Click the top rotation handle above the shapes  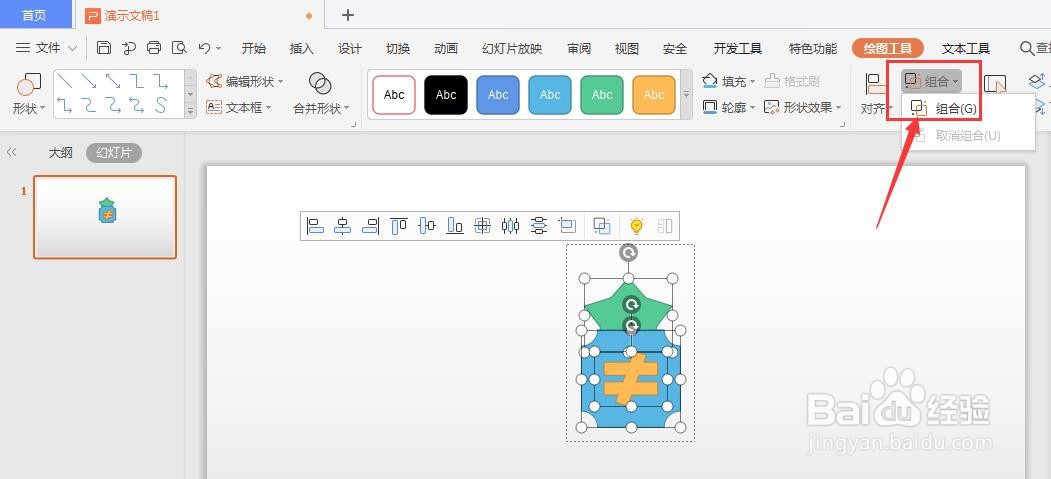[629, 253]
